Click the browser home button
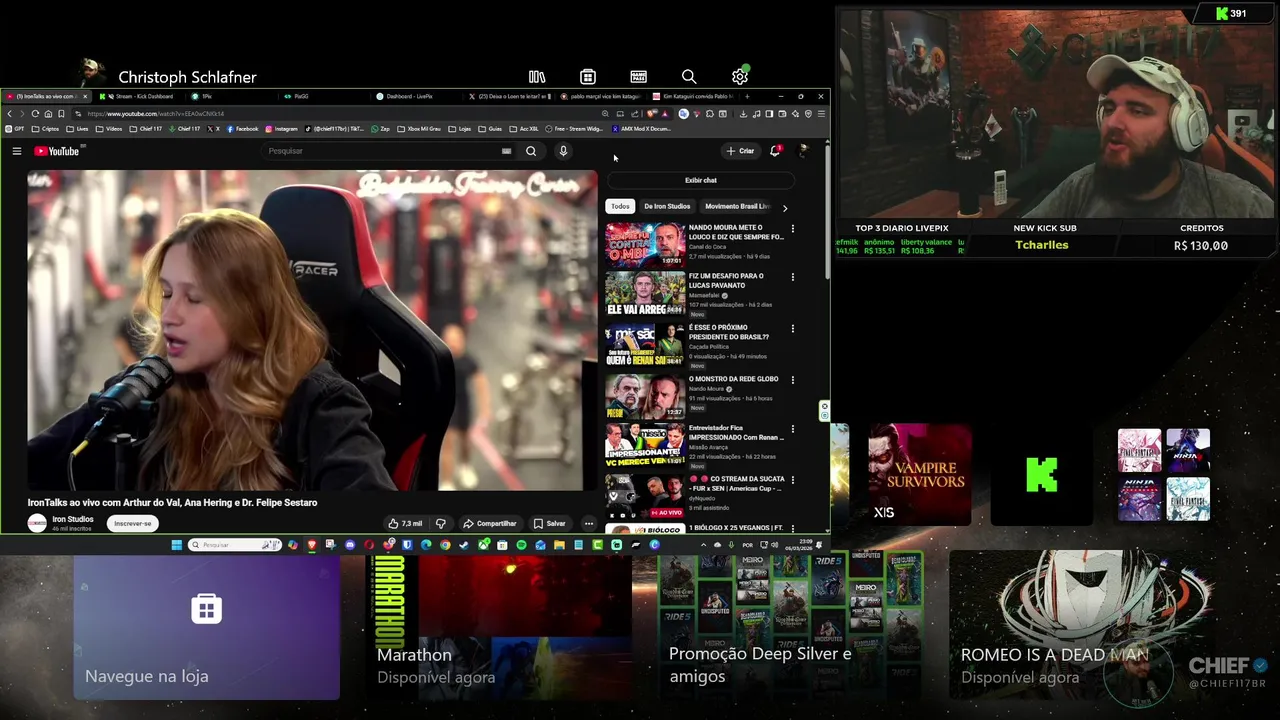Image resolution: width=1280 pixels, height=720 pixels. click(48, 114)
